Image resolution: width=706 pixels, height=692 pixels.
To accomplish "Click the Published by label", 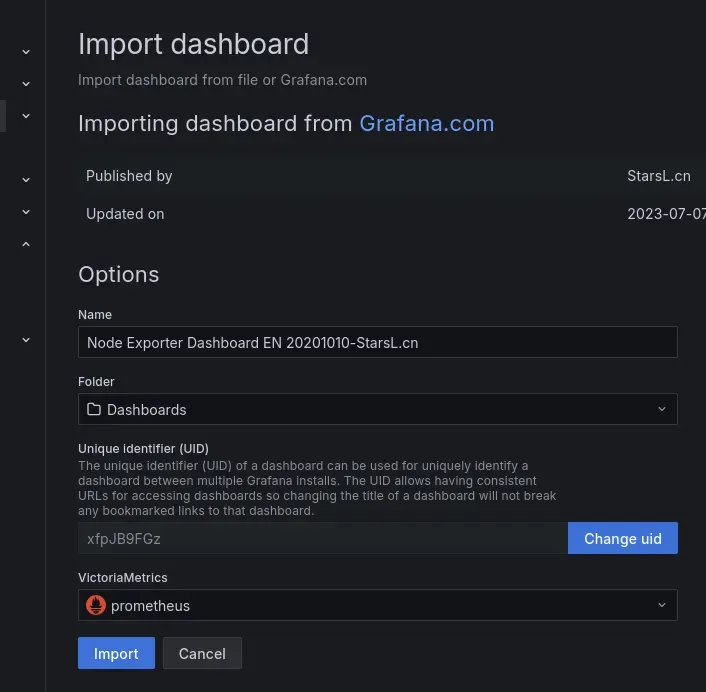I will (x=129, y=176).
